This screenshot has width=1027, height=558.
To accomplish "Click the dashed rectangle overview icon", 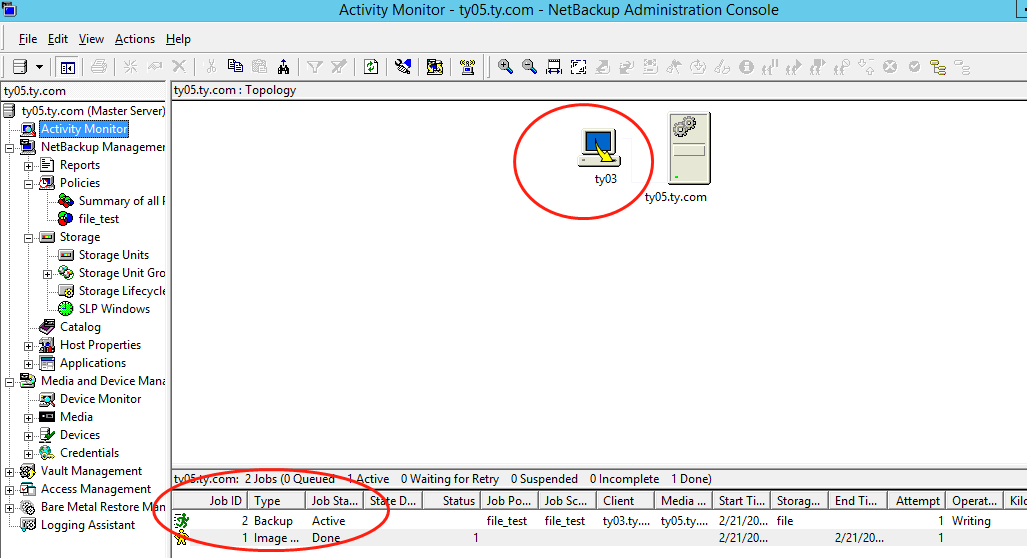I will (578, 66).
